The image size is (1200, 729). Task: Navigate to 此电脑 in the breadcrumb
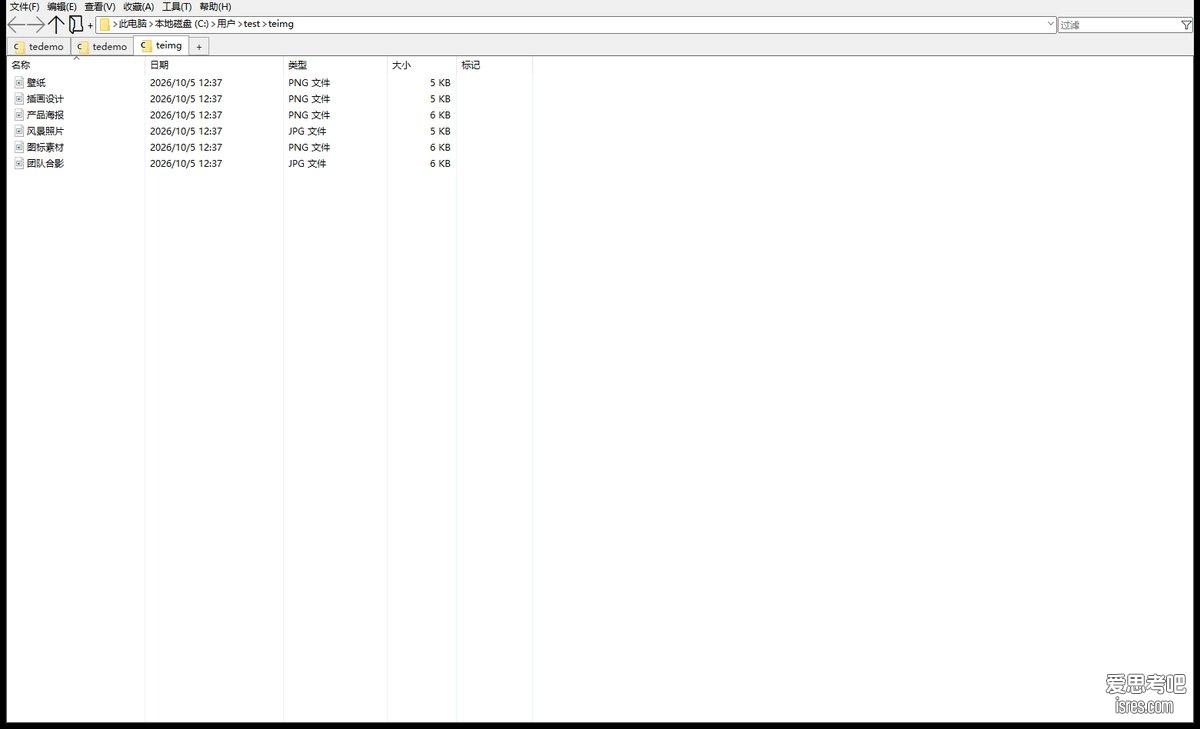133,24
